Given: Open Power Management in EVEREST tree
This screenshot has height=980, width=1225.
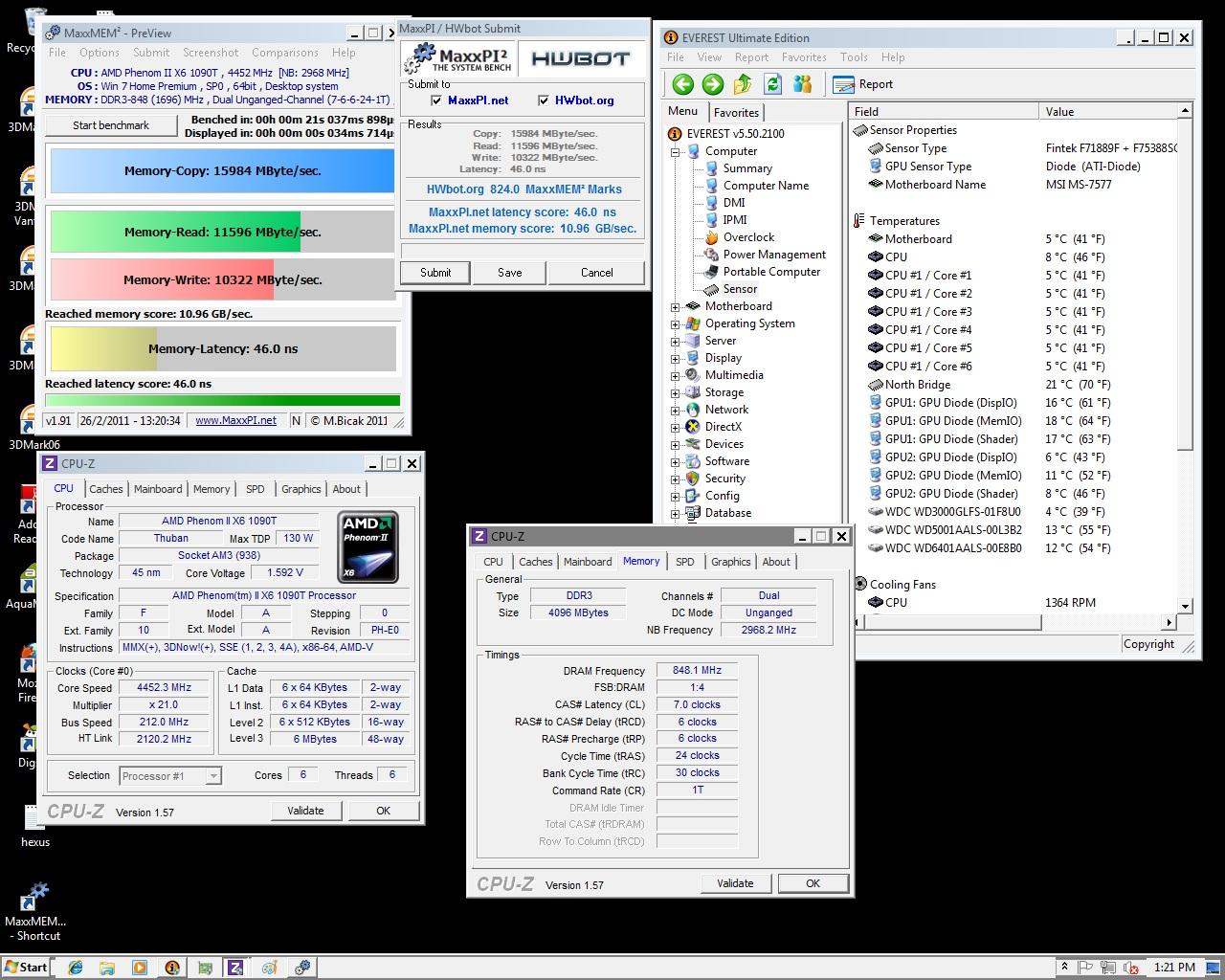Looking at the screenshot, I should pyautogui.click(x=773, y=255).
